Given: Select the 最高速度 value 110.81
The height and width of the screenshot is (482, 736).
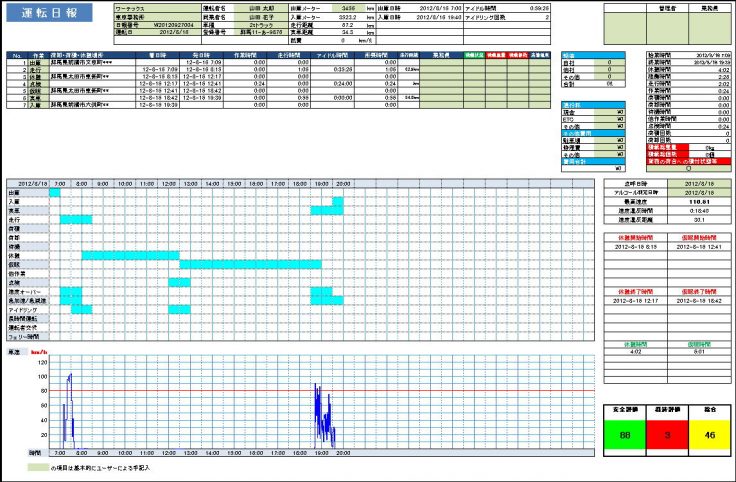Looking at the screenshot, I should click(x=669, y=201).
